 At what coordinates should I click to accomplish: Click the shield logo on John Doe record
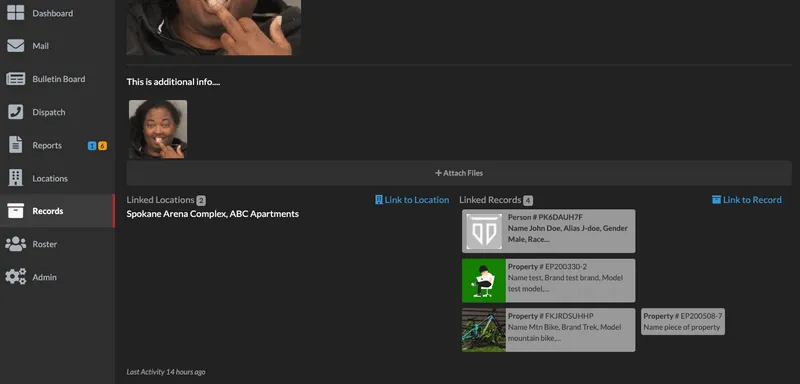click(x=484, y=231)
